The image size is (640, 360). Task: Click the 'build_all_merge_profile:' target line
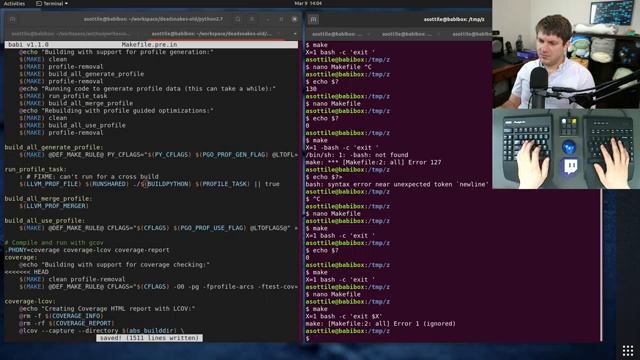[x=48, y=199]
